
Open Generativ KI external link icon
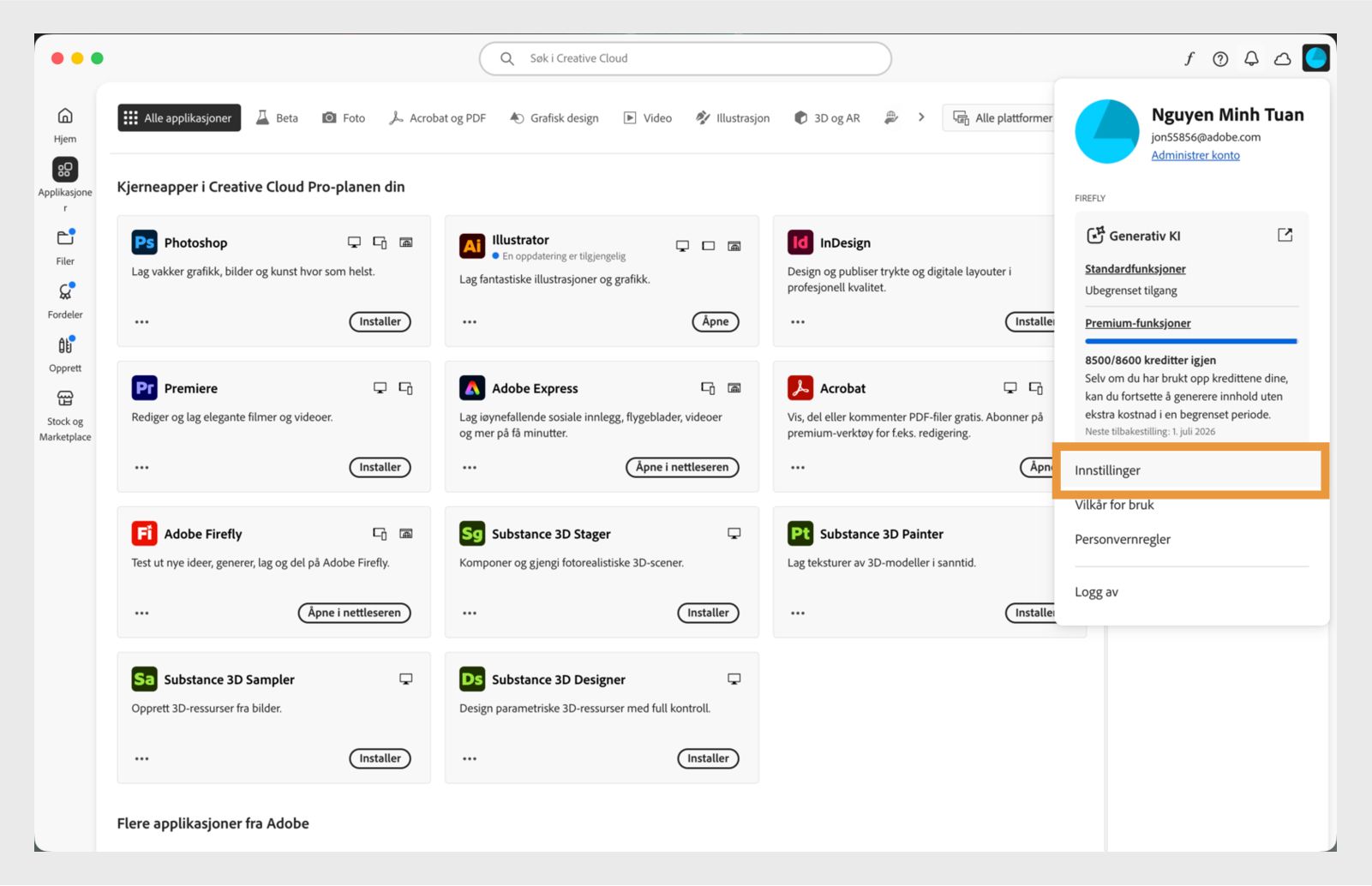[x=1285, y=235]
